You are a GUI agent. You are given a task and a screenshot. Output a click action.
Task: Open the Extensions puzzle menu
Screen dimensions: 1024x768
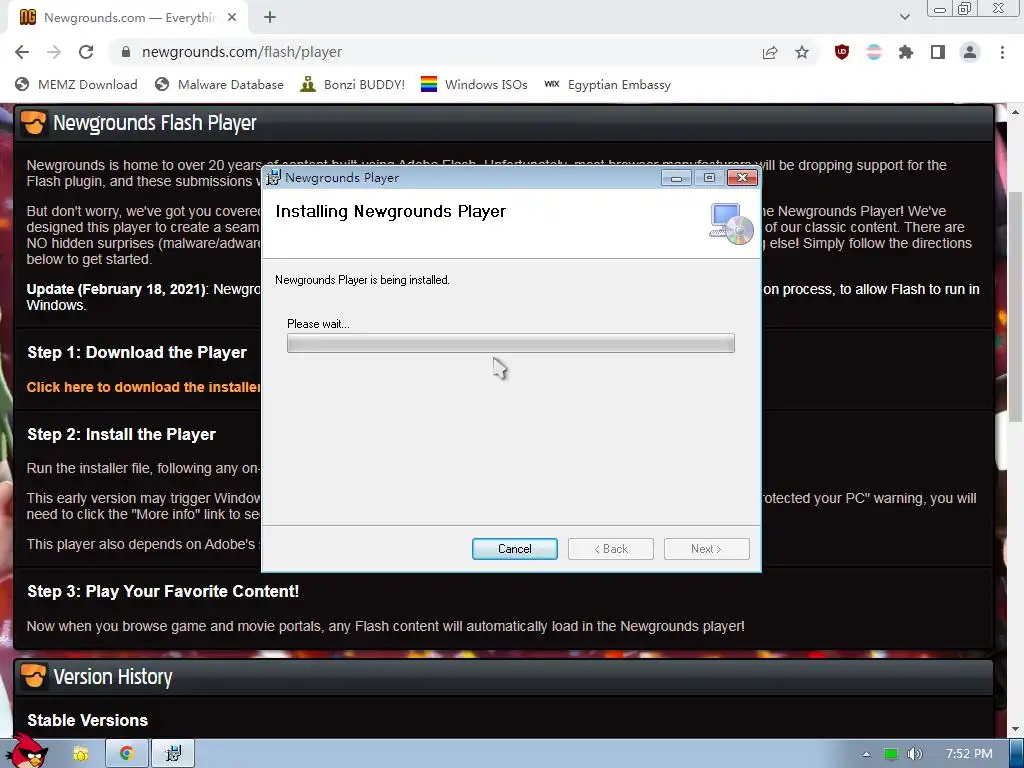point(906,52)
